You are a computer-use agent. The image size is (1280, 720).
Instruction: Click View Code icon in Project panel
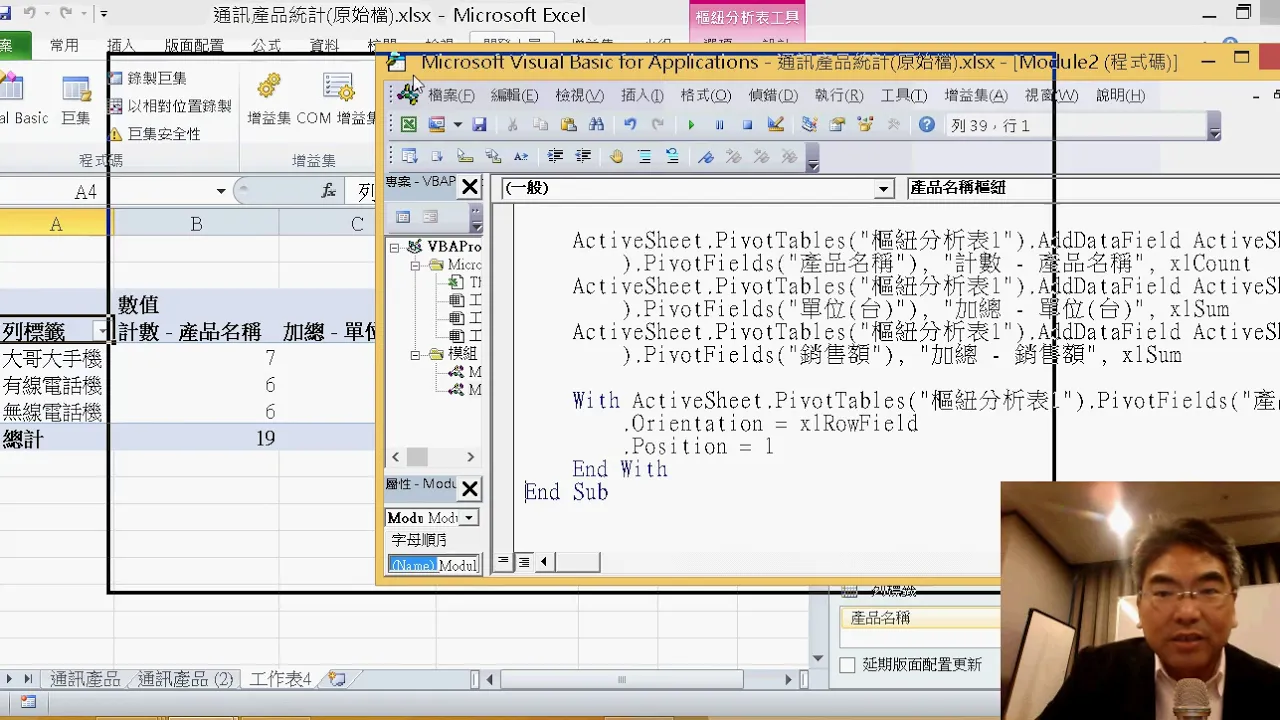[x=403, y=217]
